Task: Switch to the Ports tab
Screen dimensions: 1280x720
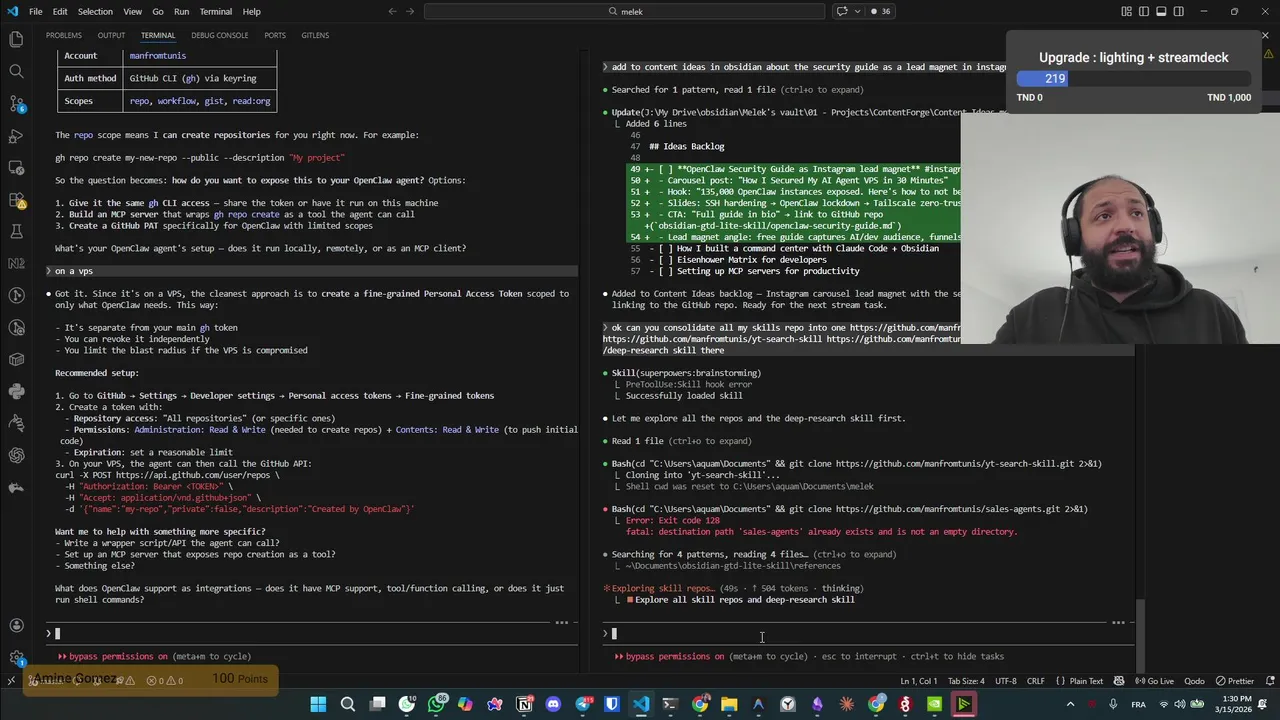Action: pyautogui.click(x=275, y=35)
